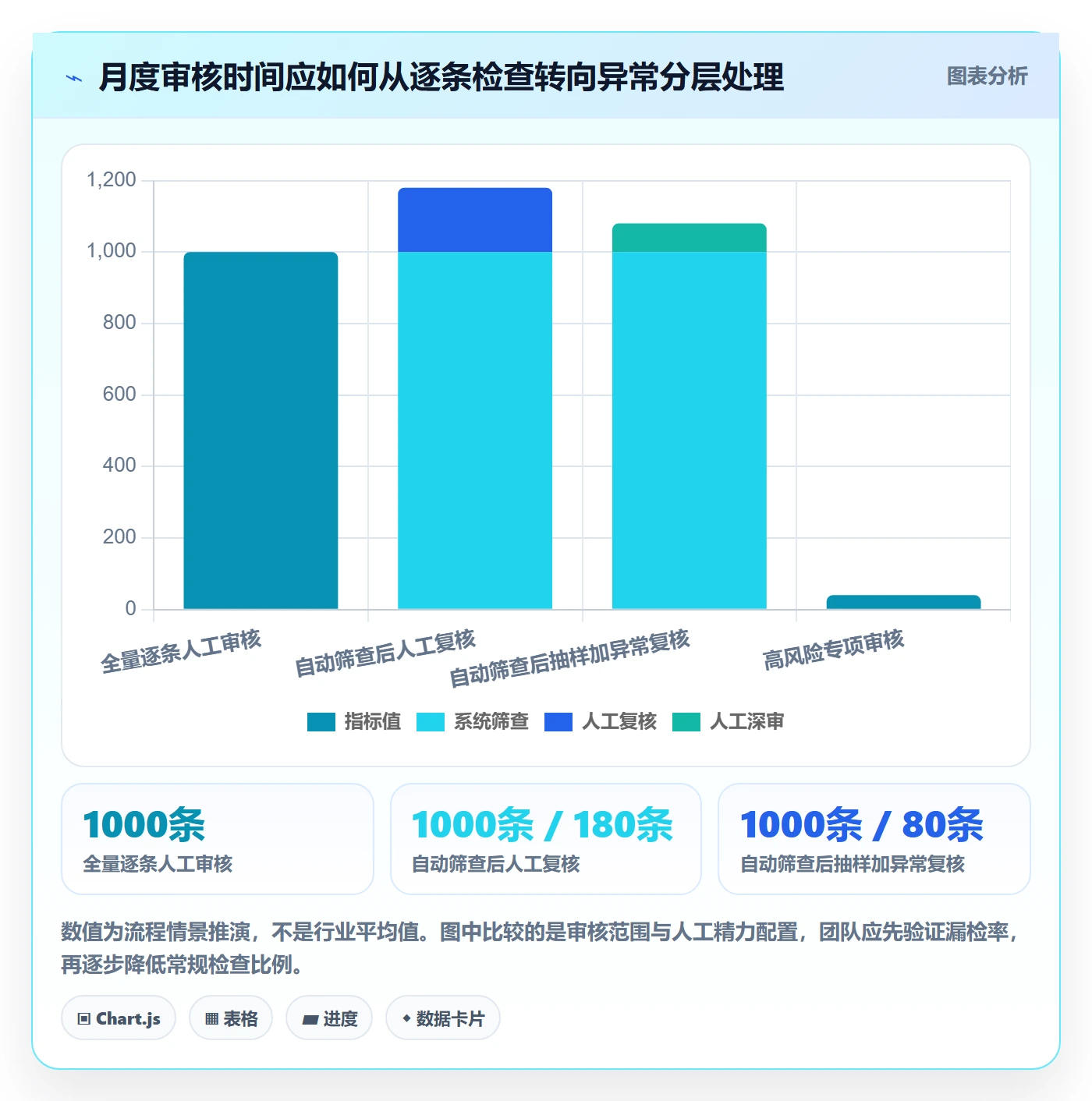Toggle the 指标值 legend color swatch
Screen dimensions: 1092x1101
pos(321,722)
